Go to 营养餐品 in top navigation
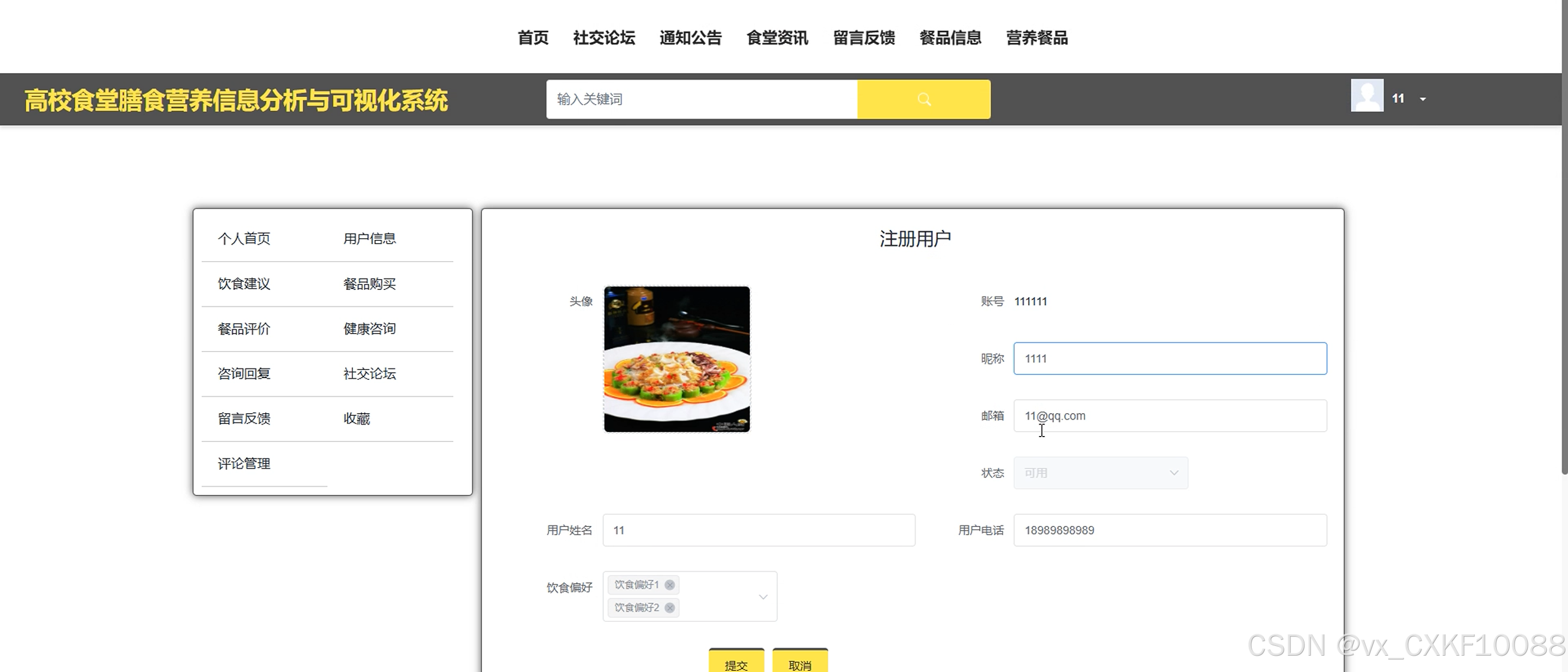Viewport: 1568px width, 672px height. (1036, 38)
